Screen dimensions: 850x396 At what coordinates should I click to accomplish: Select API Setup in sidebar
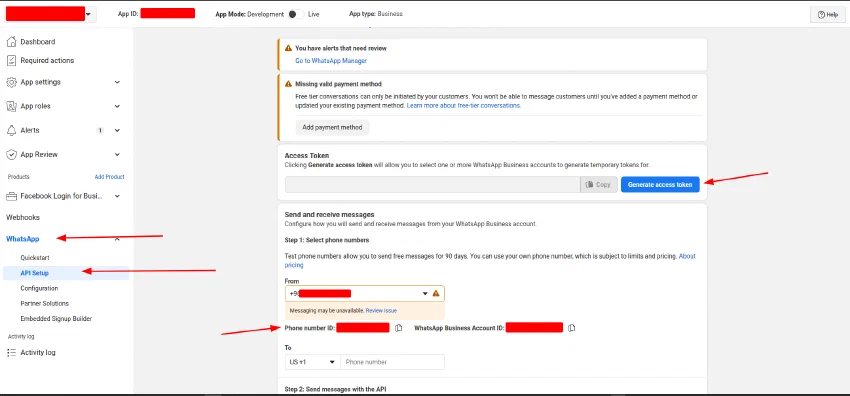click(x=35, y=273)
